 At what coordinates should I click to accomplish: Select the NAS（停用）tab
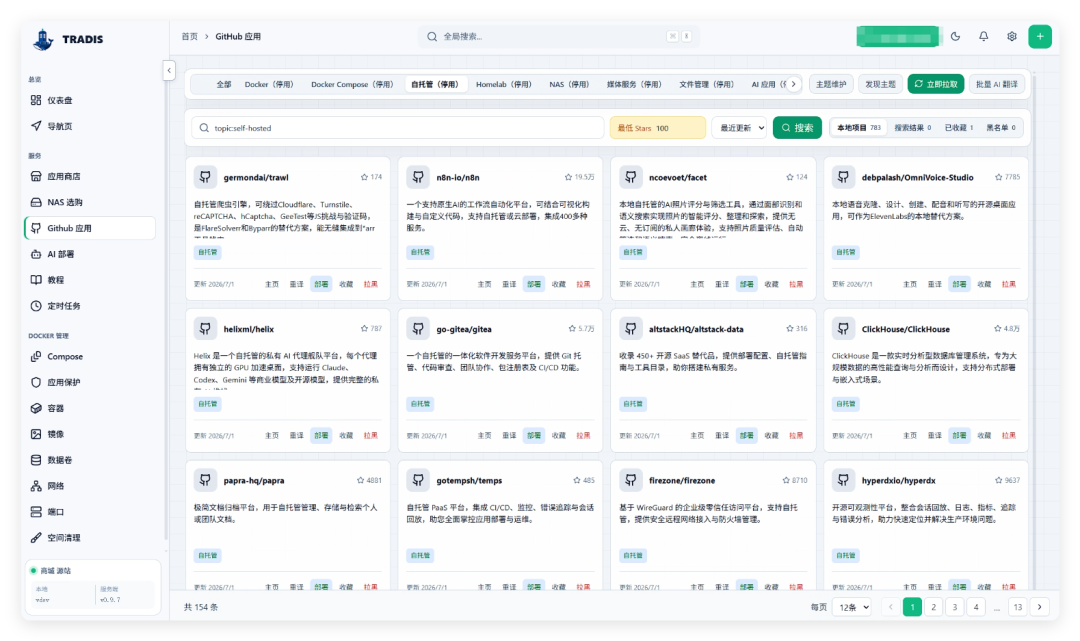click(x=569, y=85)
